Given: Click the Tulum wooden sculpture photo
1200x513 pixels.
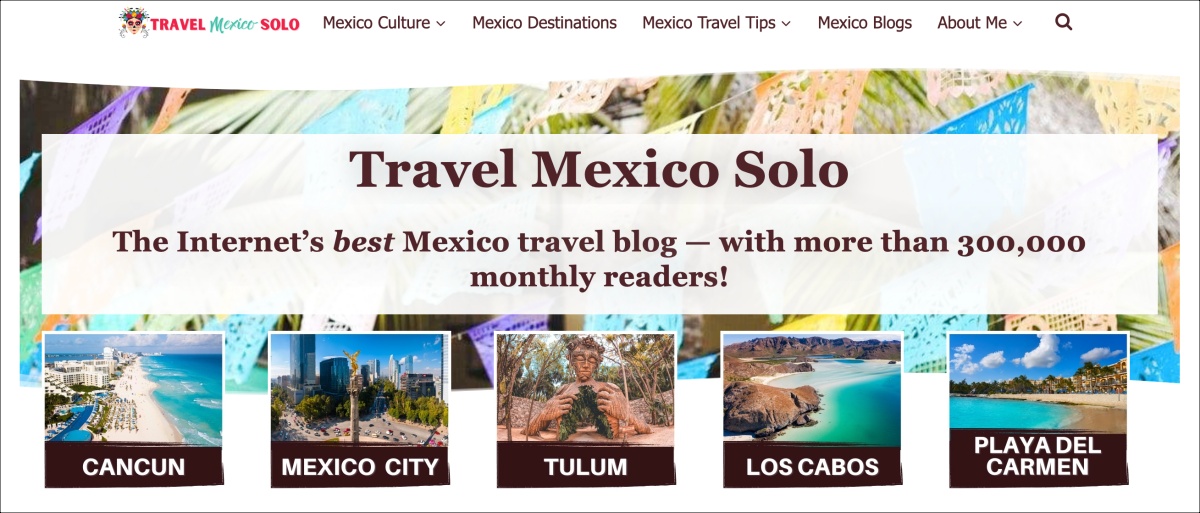Looking at the screenshot, I should [x=586, y=388].
